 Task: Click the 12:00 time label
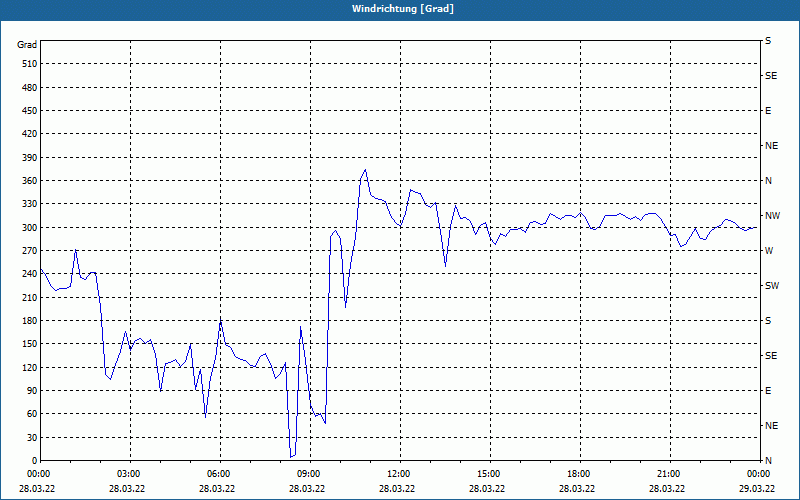[397, 474]
